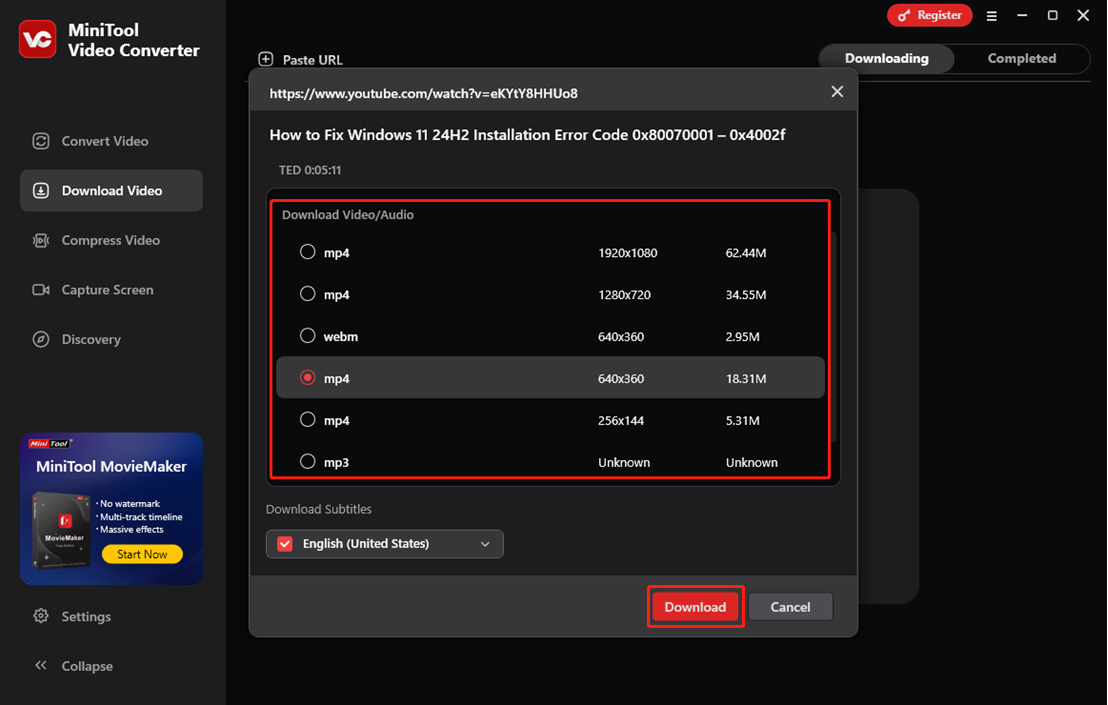
Task: Click the MiniTool MovieMaker ad box image
Action: click(x=61, y=530)
